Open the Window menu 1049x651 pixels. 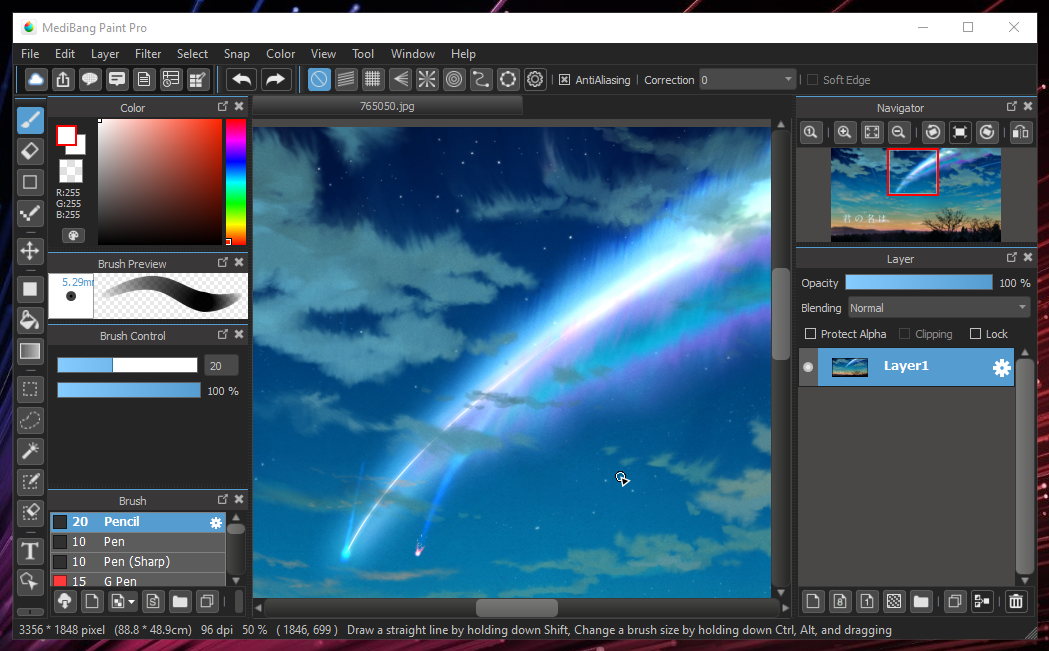[413, 54]
